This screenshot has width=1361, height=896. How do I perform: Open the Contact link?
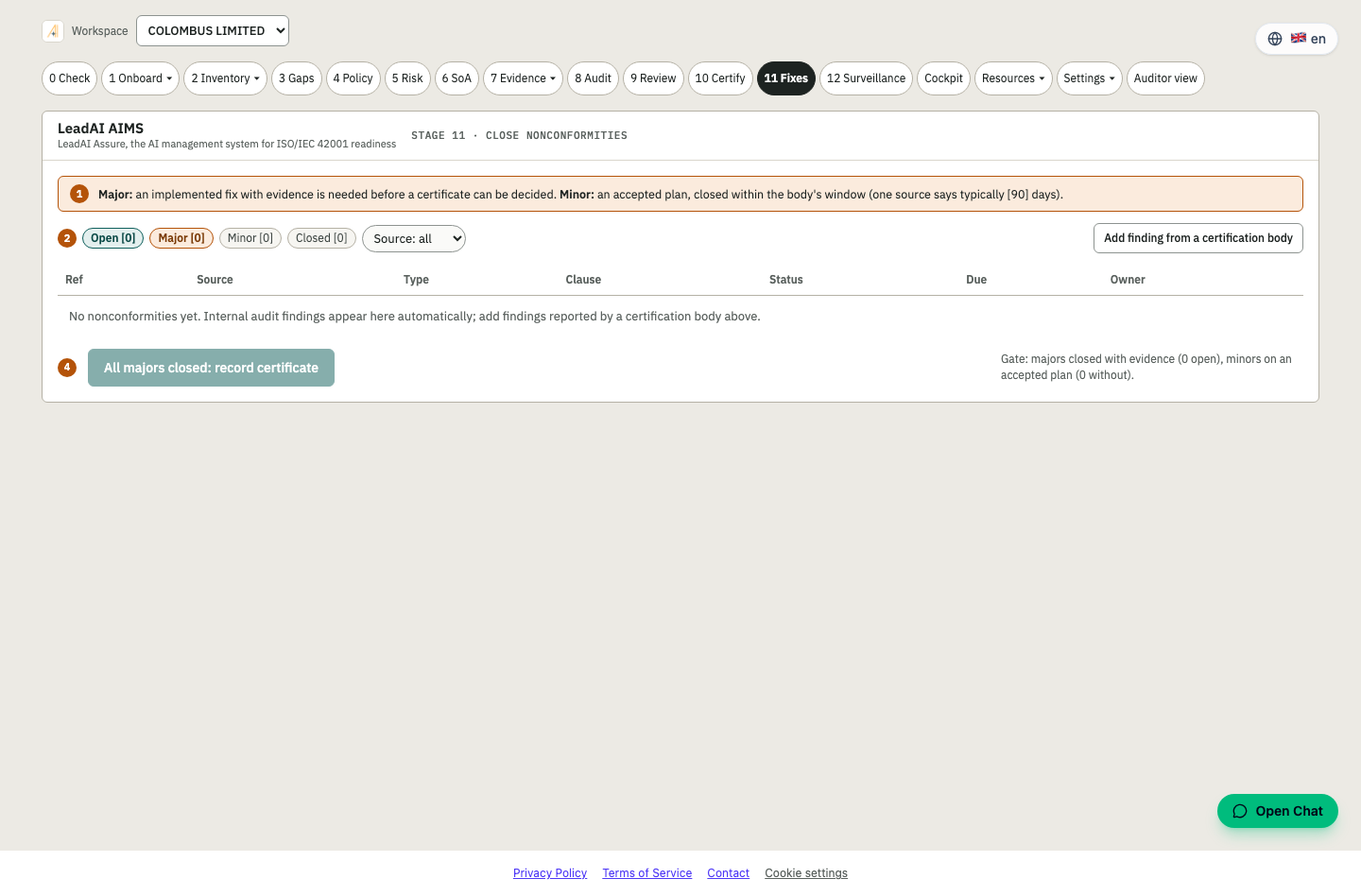pos(729,873)
